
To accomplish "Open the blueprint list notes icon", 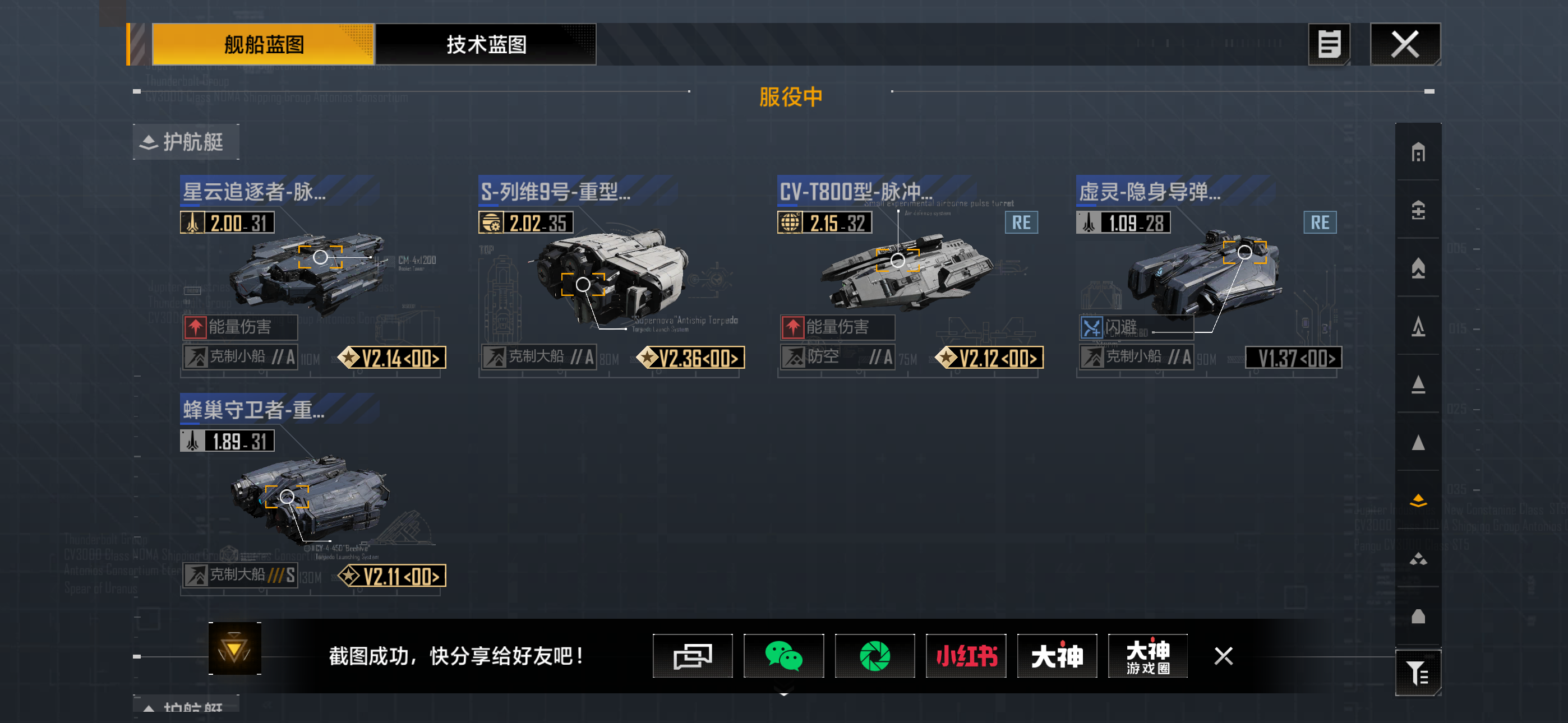I will [1329, 44].
